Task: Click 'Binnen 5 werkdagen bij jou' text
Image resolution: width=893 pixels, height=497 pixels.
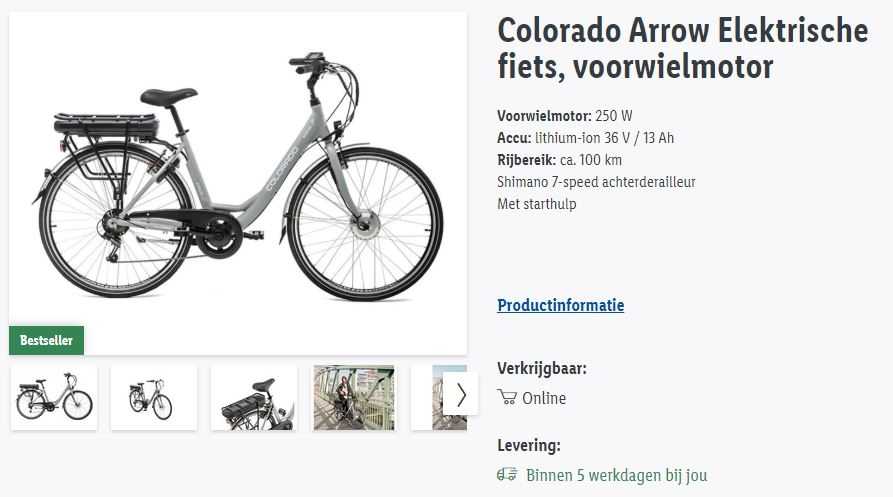Action: [616, 475]
